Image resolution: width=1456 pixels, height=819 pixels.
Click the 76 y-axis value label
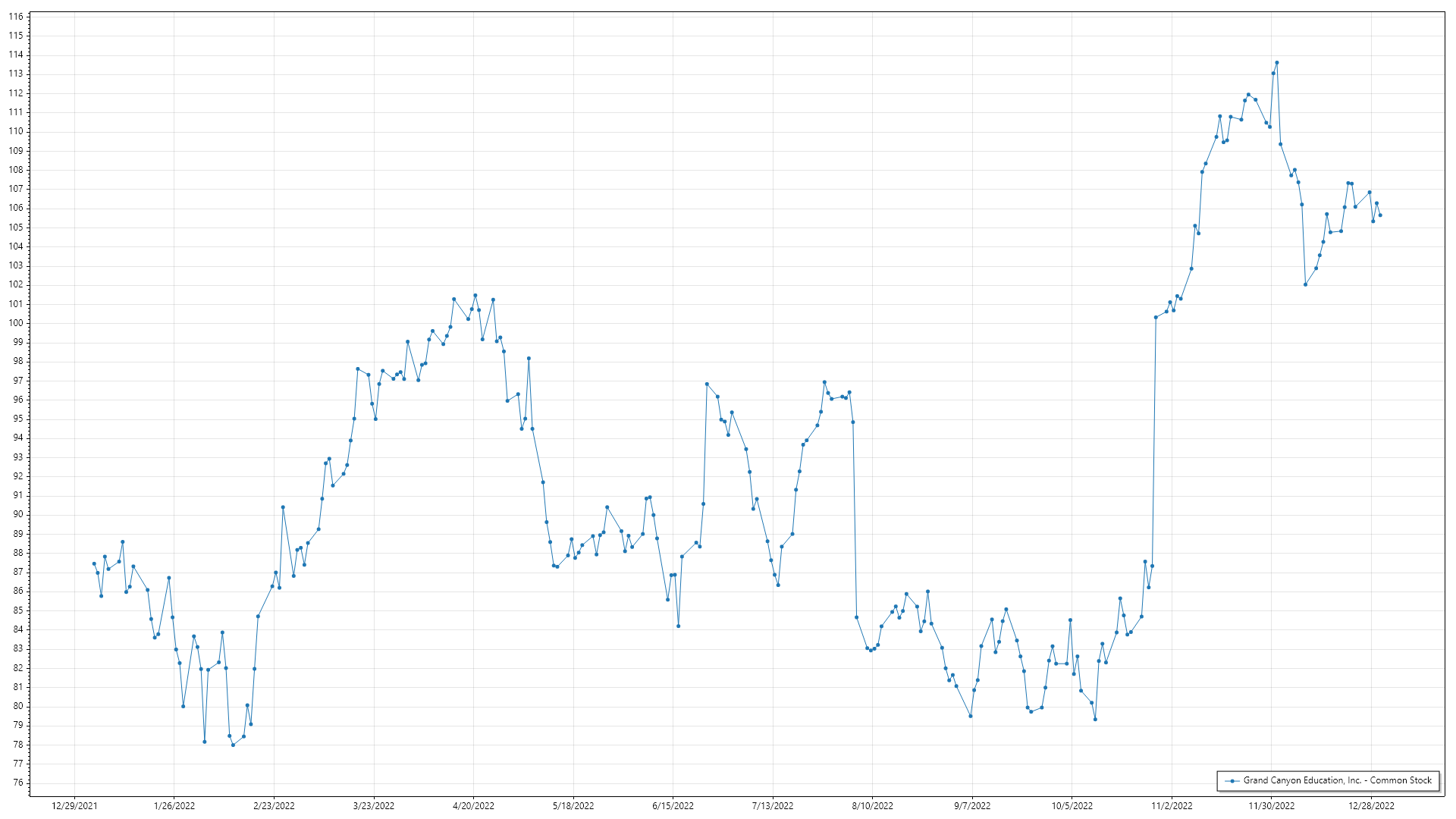coord(17,783)
